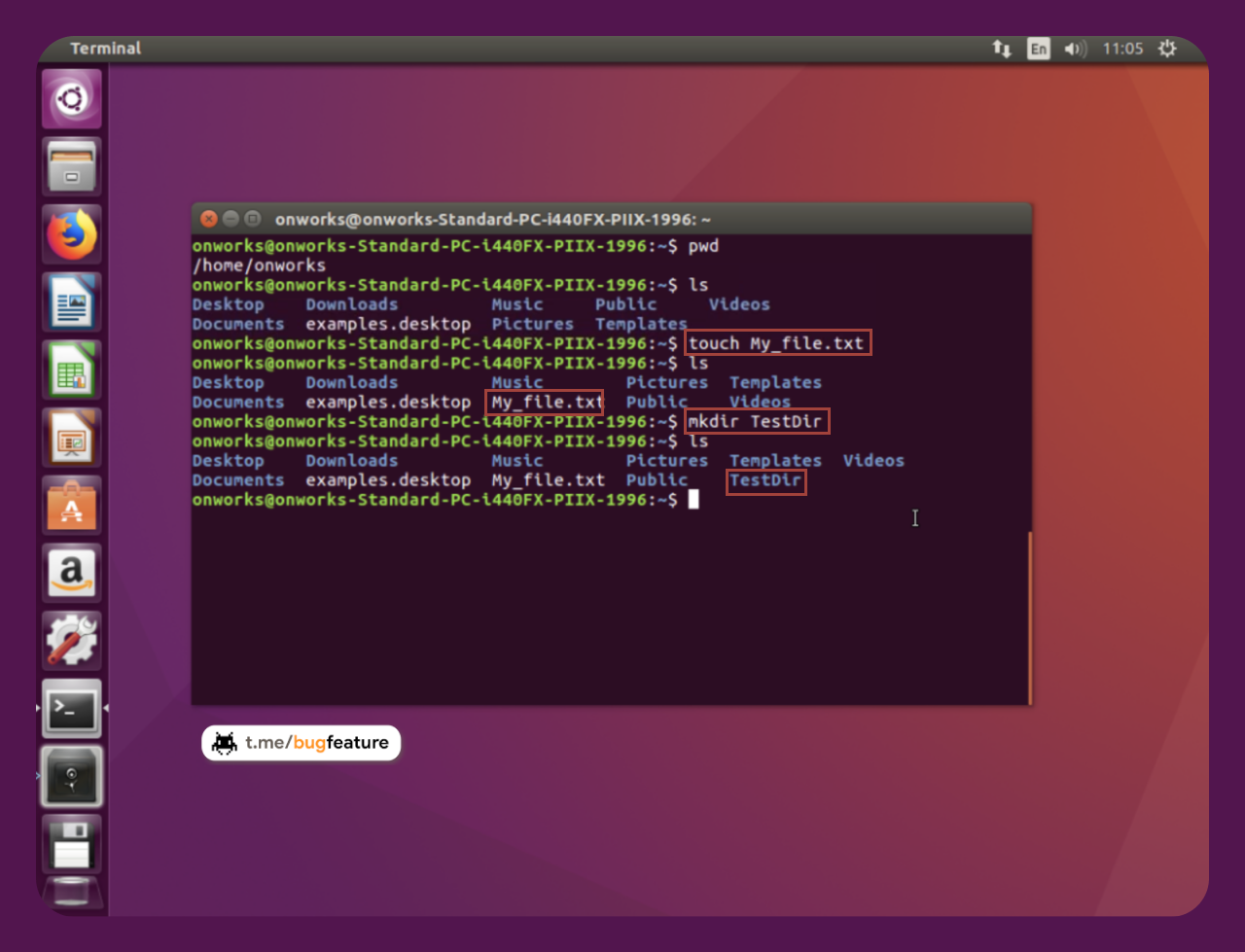Image resolution: width=1245 pixels, height=952 pixels.
Task: Click the terminal window title bar text
Action: pyautogui.click(x=492, y=220)
